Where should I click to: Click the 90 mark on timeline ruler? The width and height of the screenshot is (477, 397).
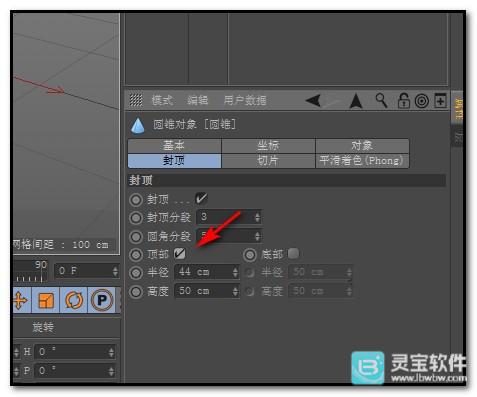click(41, 265)
